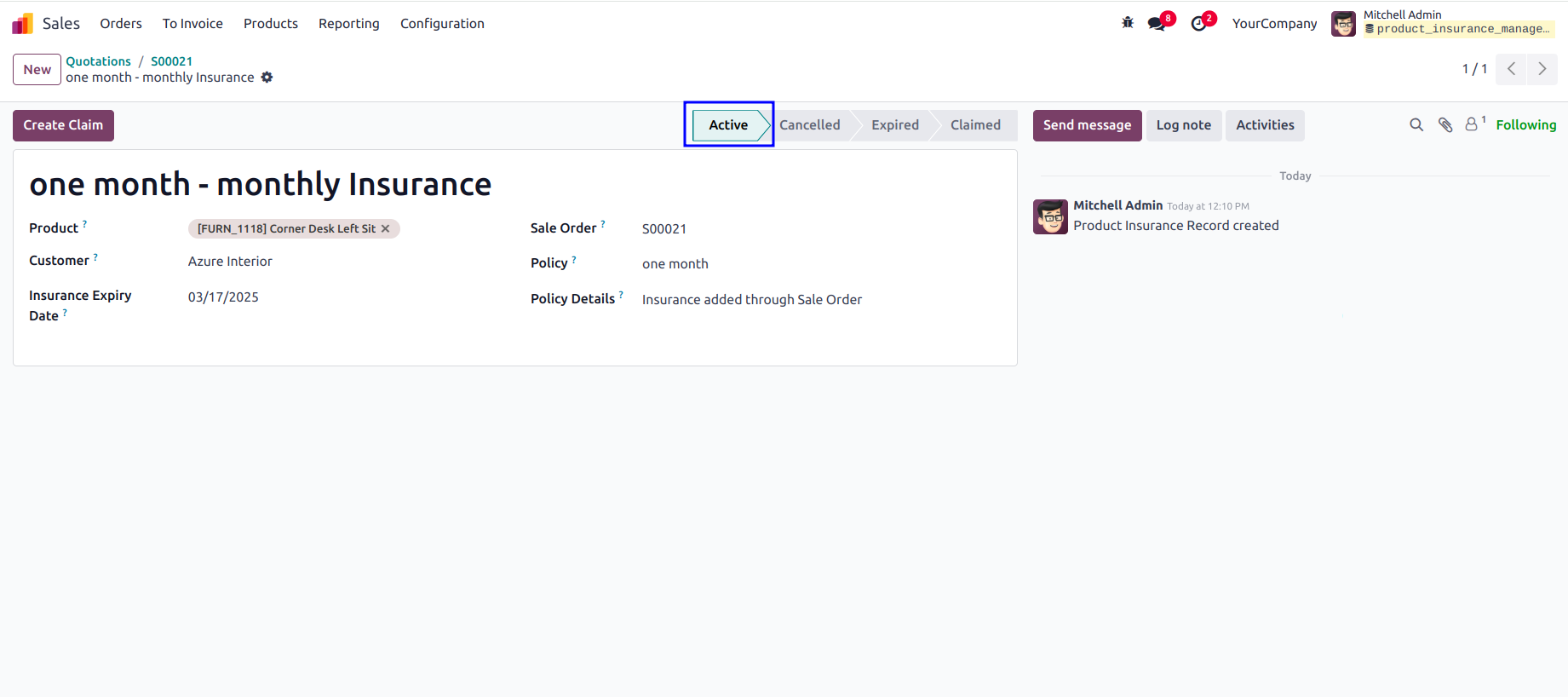Open attachments with the paperclip icon
The image size is (1568, 697).
tap(1445, 125)
